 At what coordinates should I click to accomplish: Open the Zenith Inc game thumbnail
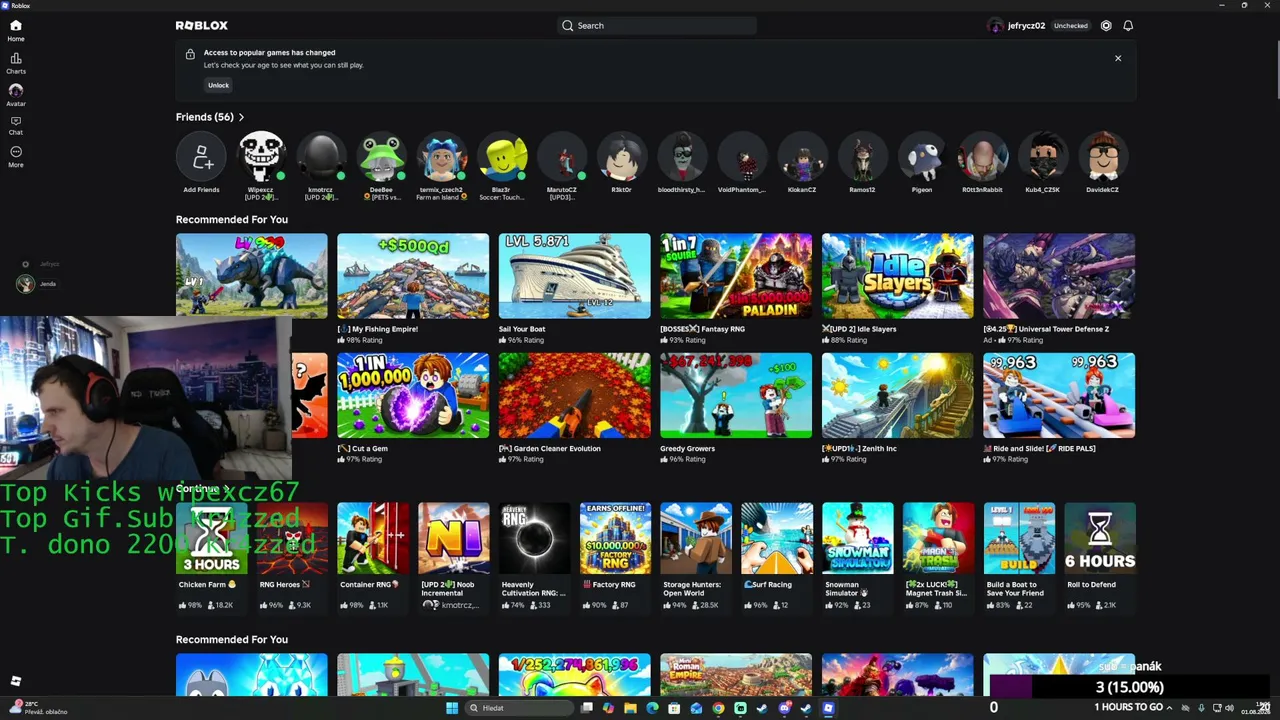pyautogui.click(x=897, y=396)
